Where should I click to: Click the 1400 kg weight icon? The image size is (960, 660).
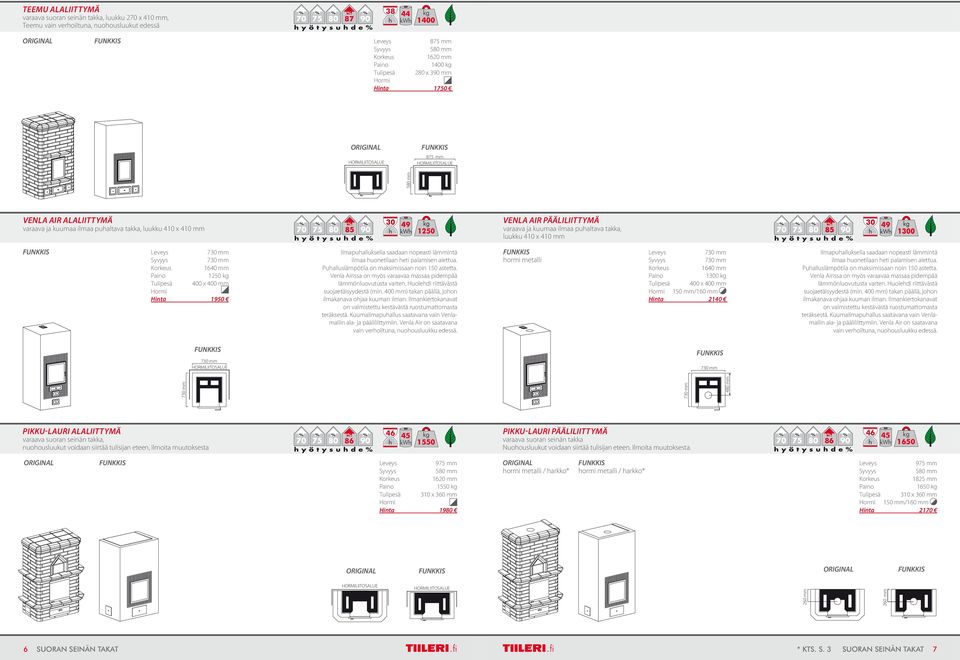pos(426,15)
